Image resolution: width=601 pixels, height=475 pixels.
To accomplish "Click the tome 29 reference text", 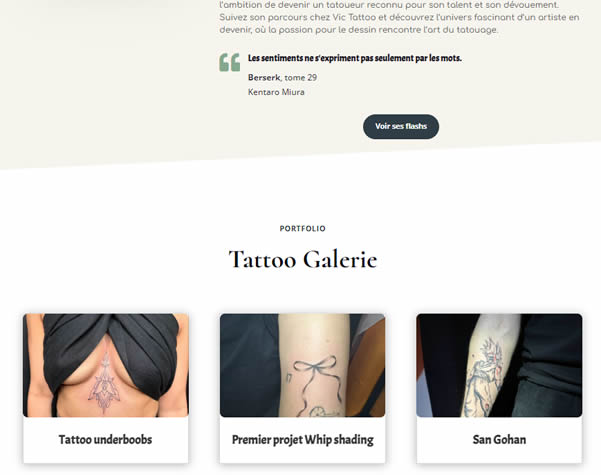I will [300, 77].
